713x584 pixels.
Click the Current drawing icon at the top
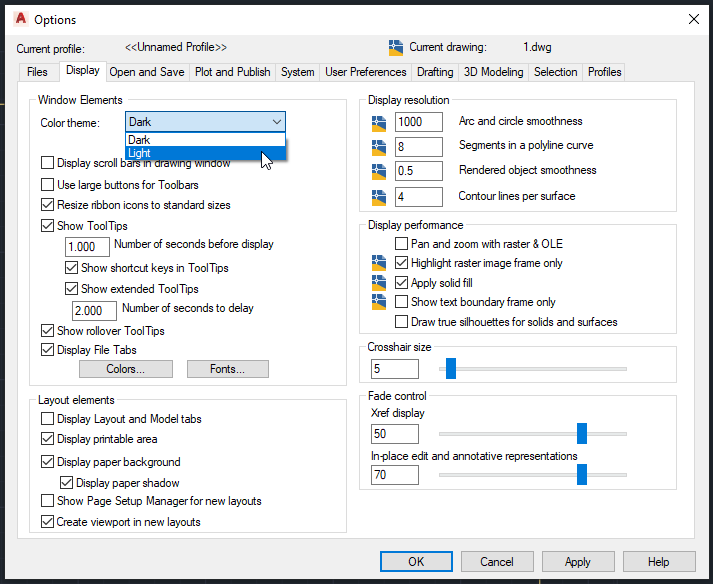(396, 48)
